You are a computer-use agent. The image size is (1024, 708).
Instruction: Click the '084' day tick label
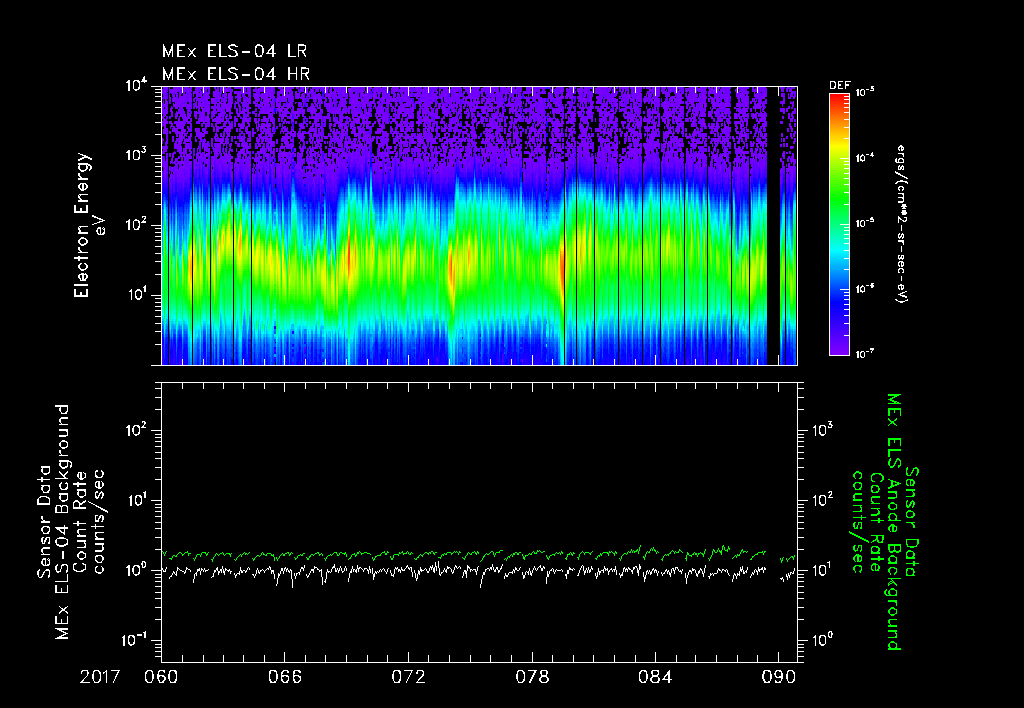655,677
